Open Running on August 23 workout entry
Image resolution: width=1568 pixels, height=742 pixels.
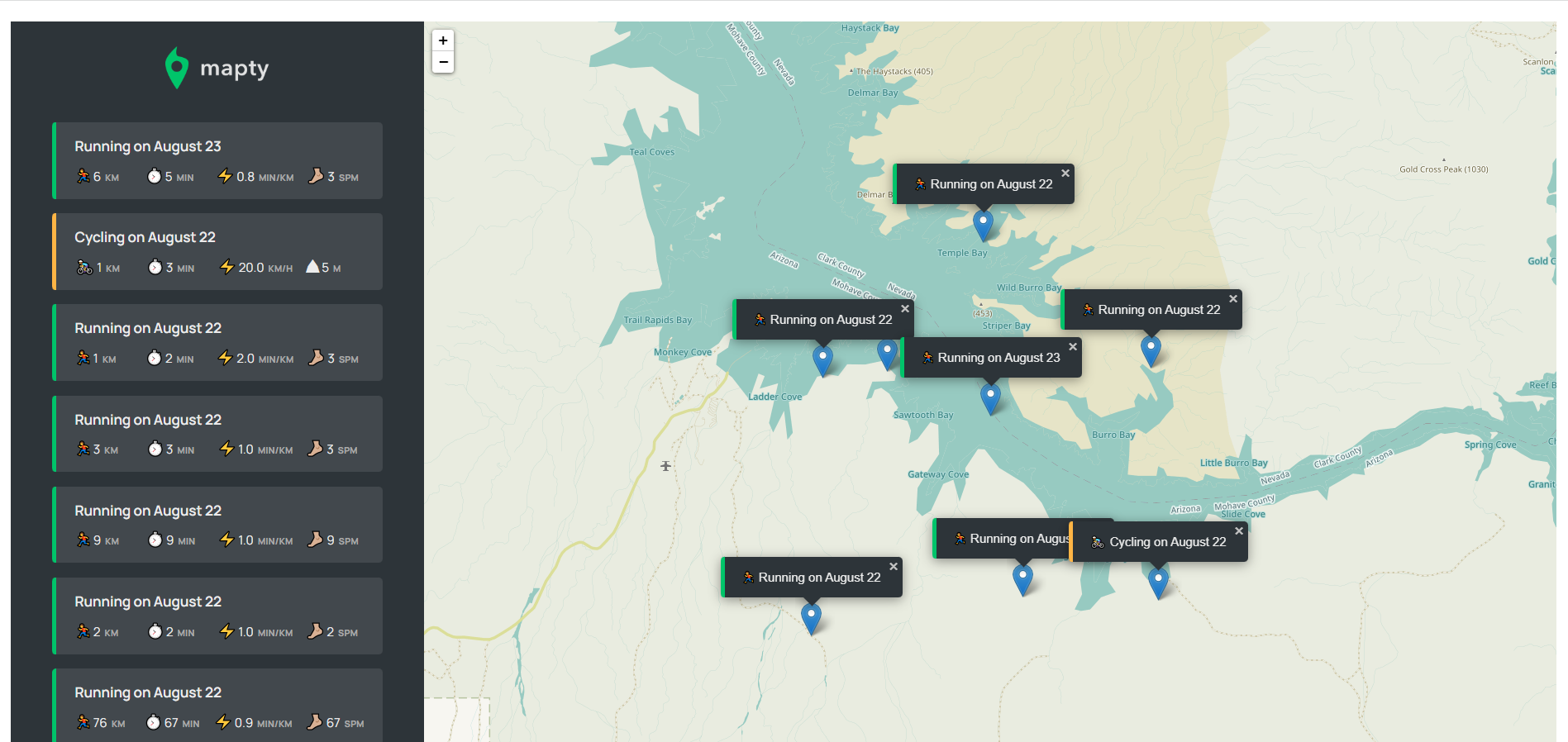(x=218, y=160)
